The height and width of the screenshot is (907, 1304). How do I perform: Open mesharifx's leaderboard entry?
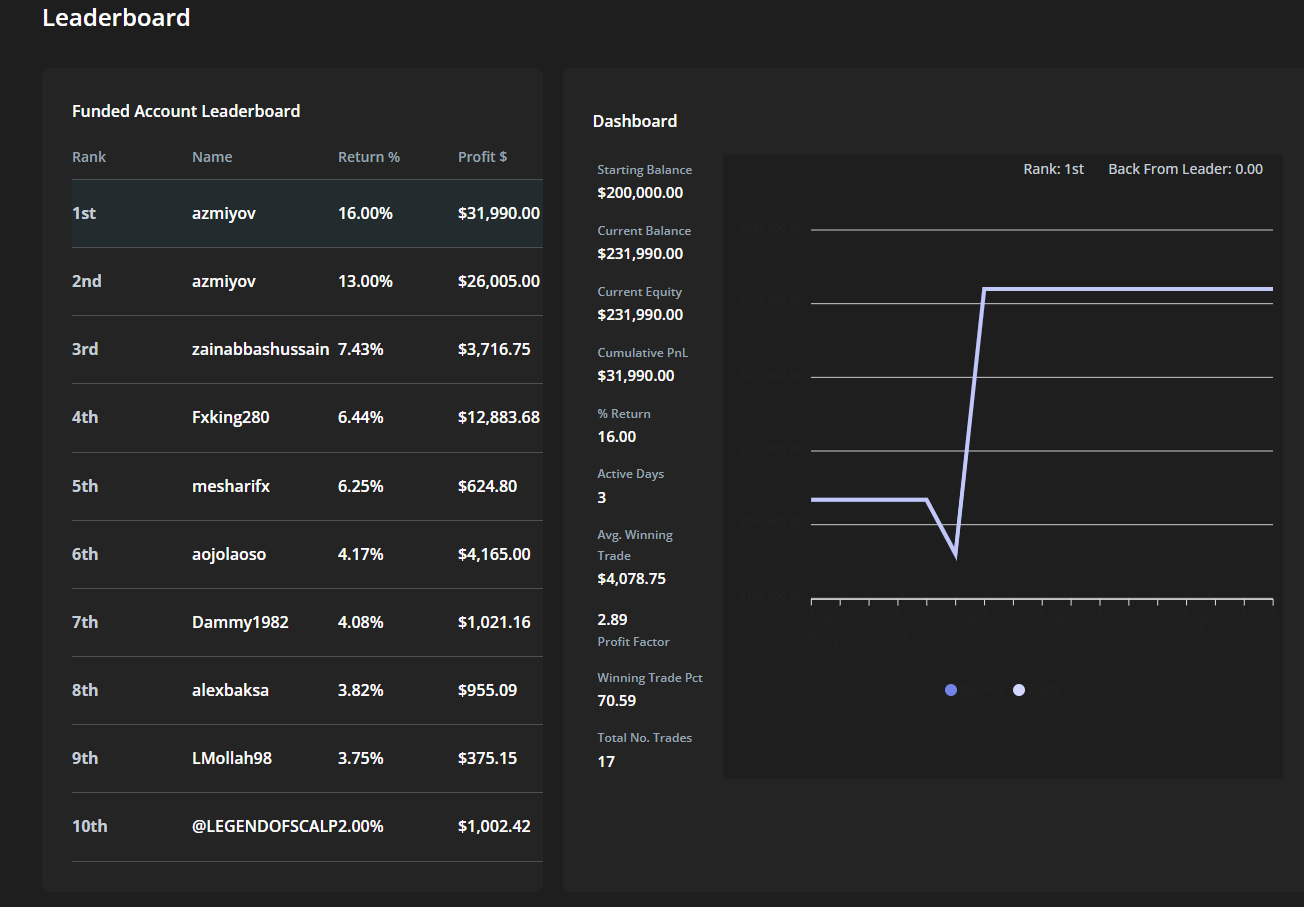pyautogui.click(x=231, y=486)
